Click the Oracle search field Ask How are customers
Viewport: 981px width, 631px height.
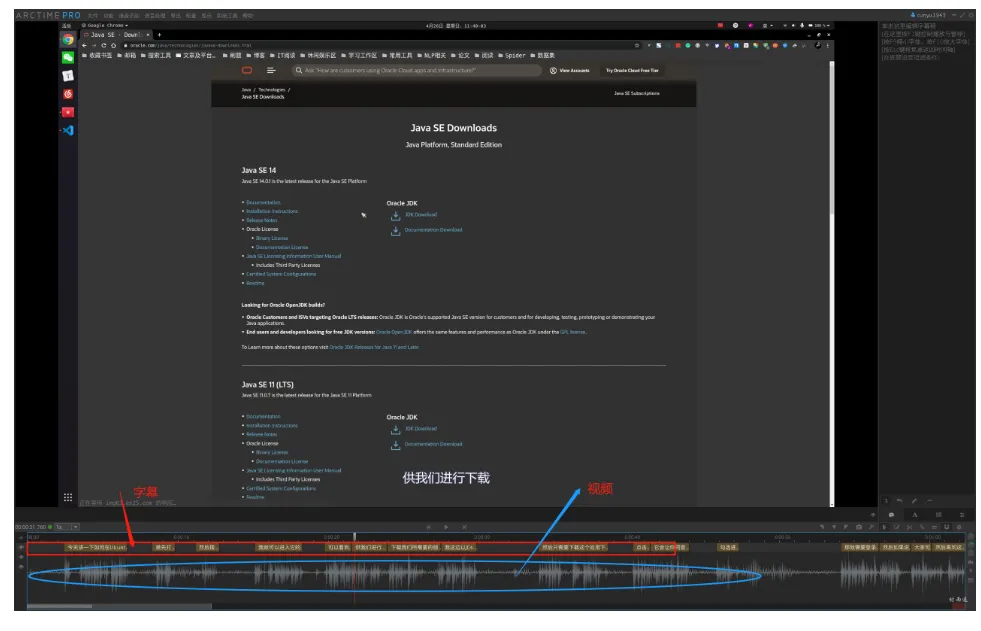point(417,70)
